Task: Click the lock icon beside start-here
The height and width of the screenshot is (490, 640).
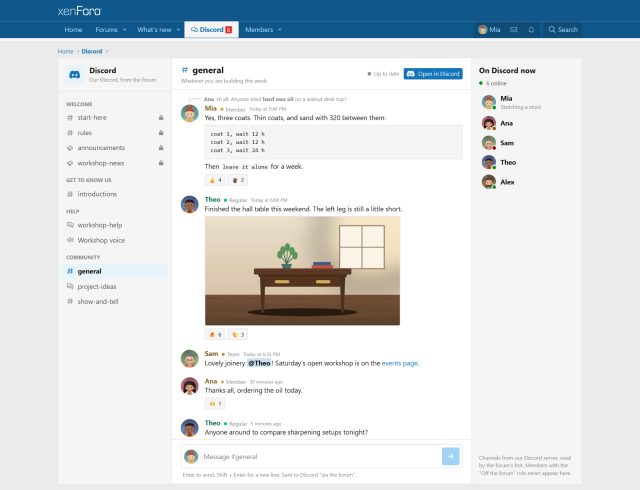Action: tap(161, 118)
